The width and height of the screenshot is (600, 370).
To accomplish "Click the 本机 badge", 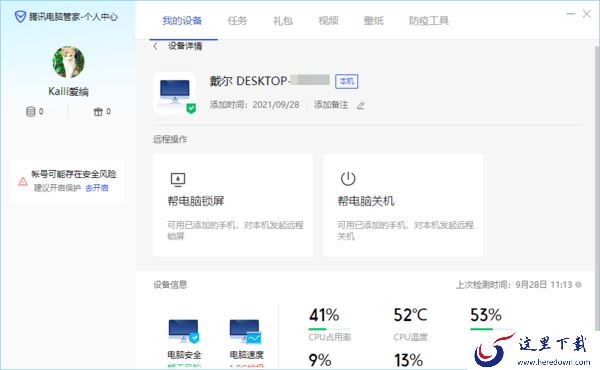I will pyautogui.click(x=347, y=81).
